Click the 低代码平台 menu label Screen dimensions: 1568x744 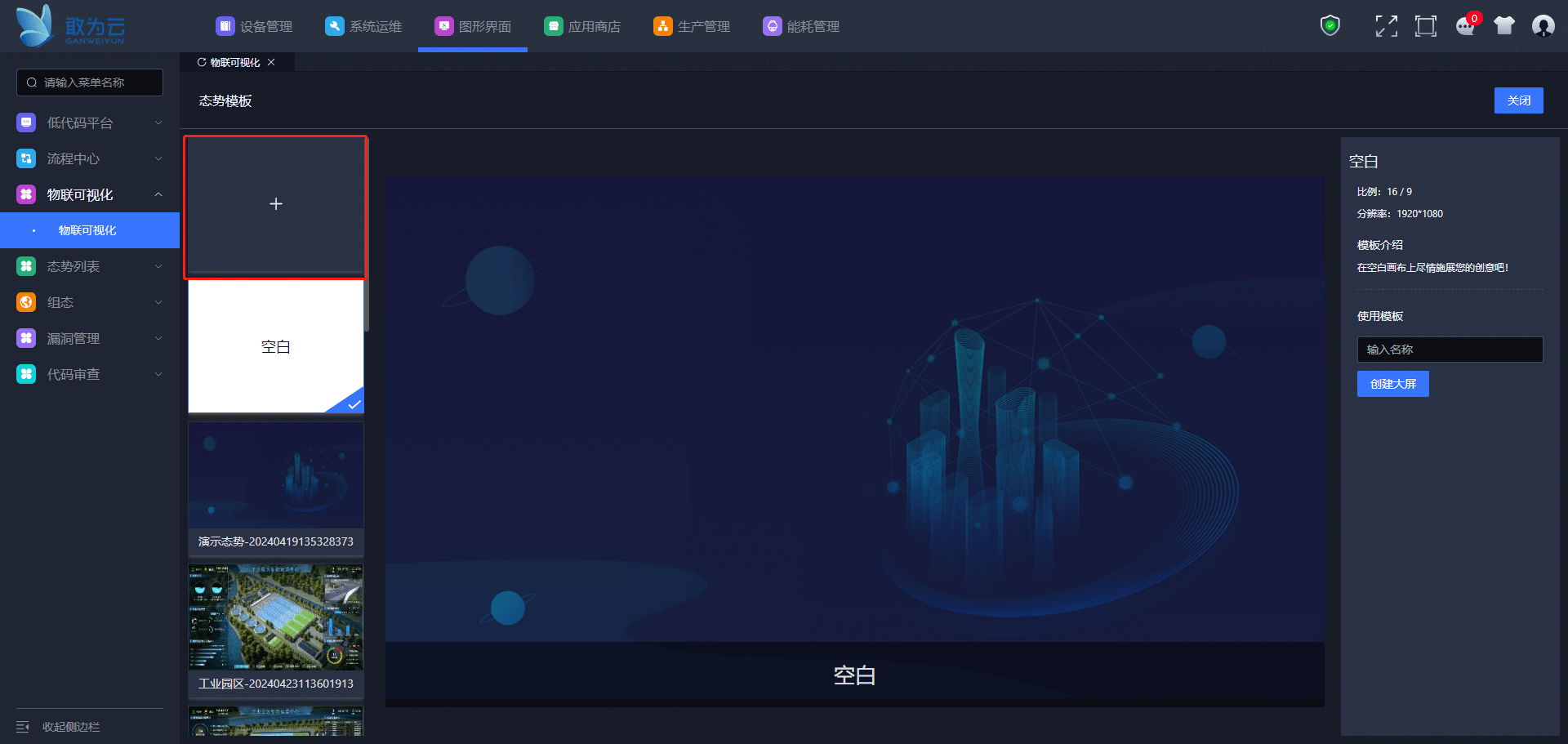[80, 123]
